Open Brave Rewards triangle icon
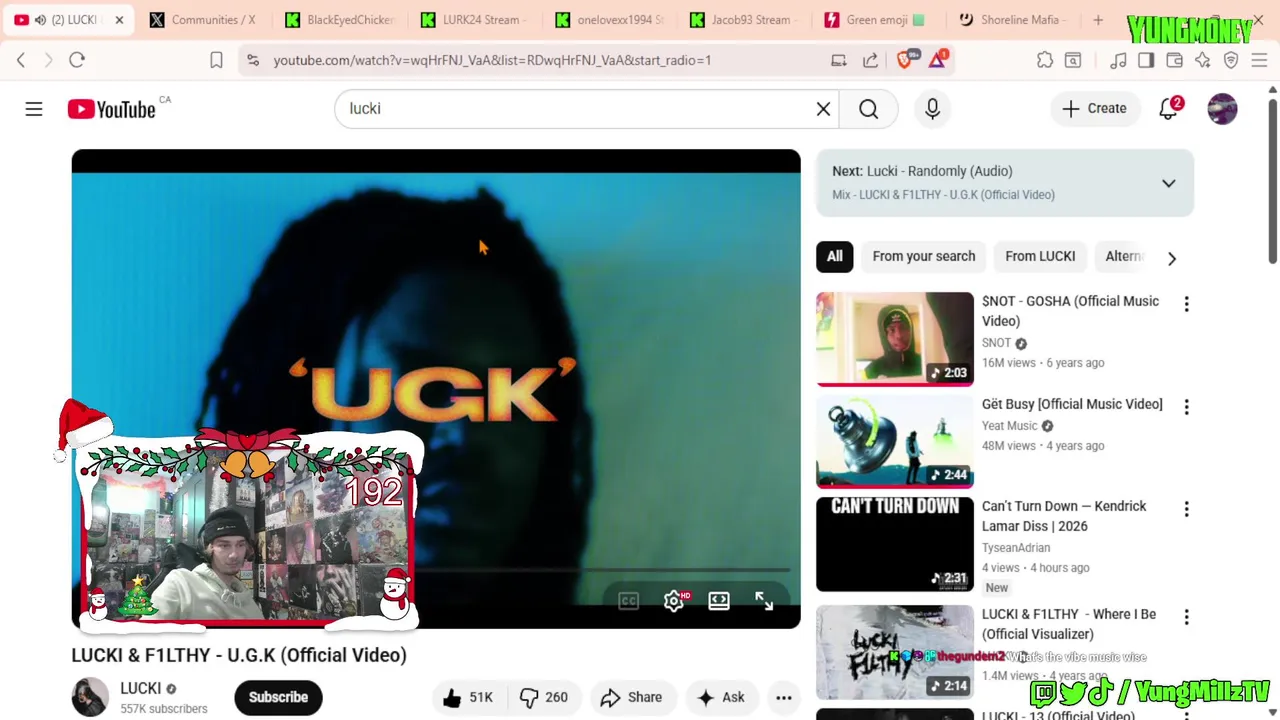The width and height of the screenshot is (1280, 720). click(937, 60)
